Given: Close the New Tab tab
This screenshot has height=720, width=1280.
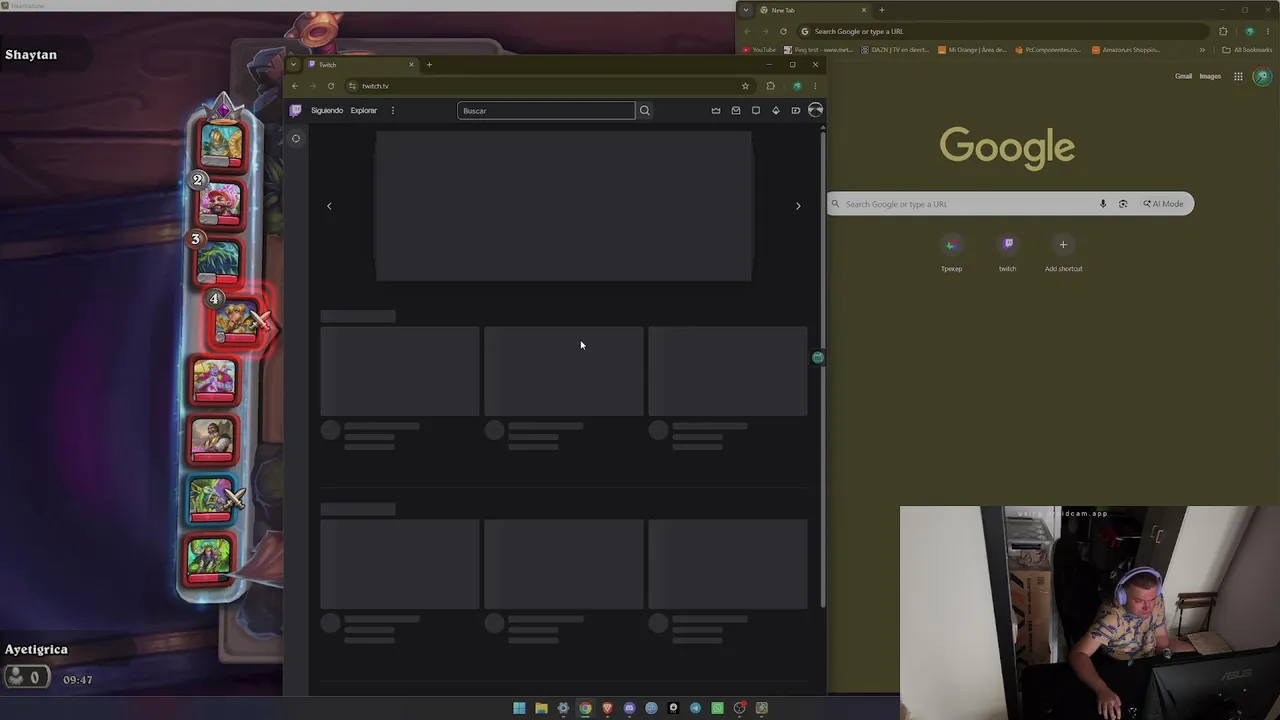Looking at the screenshot, I should point(864,10).
